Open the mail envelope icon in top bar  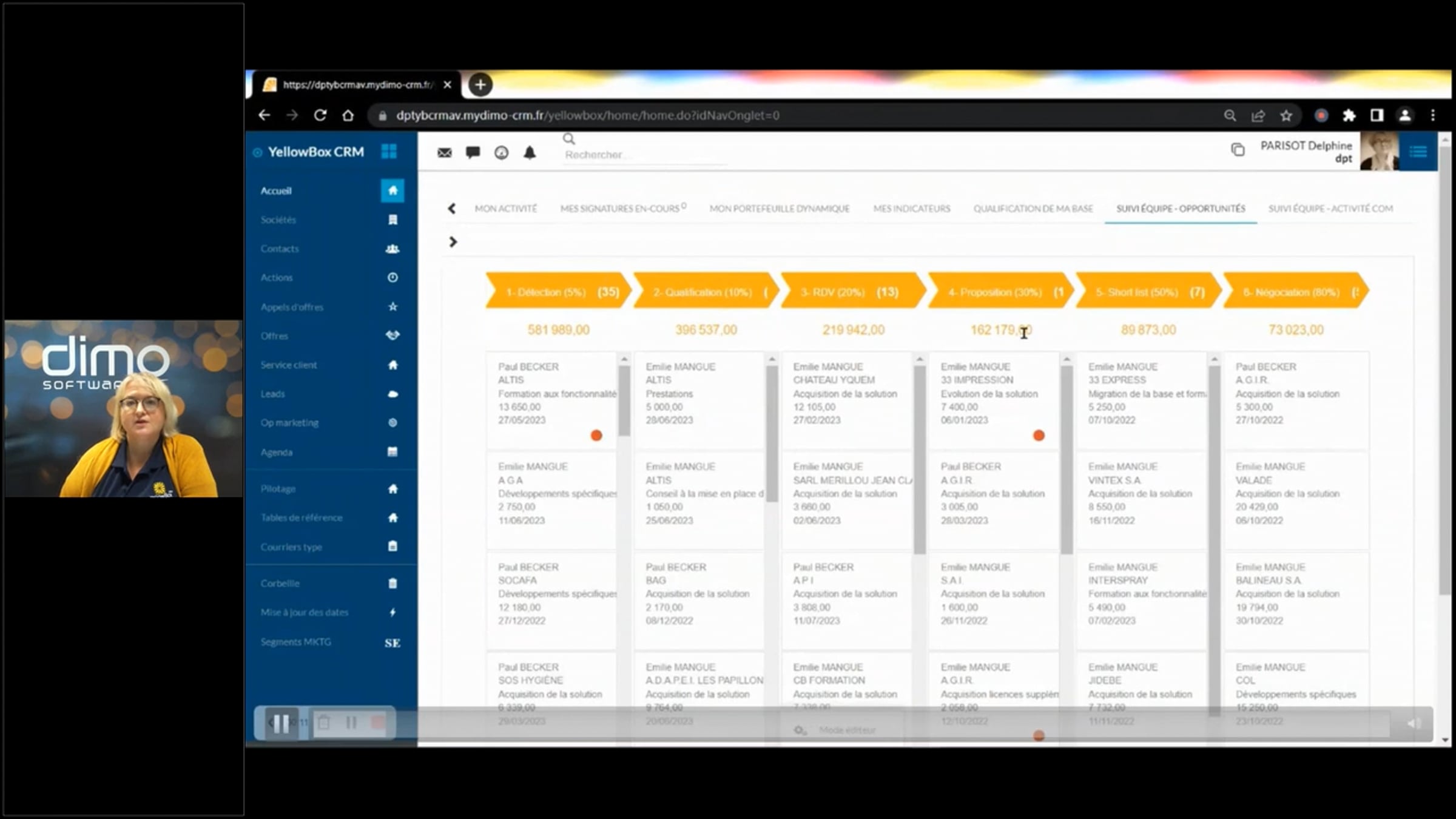click(444, 153)
